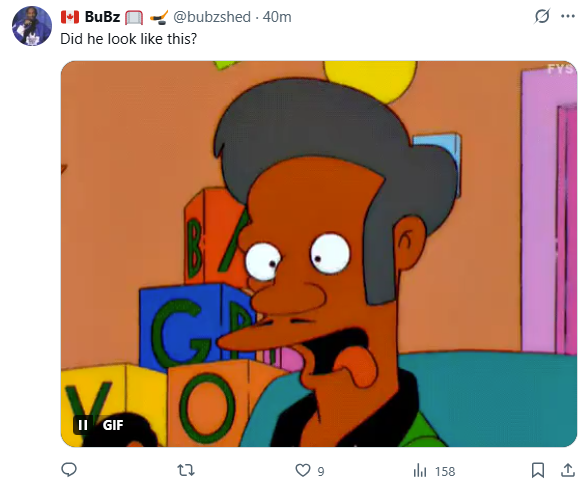
Task: Pause the GIF playback
Action: tap(82, 425)
